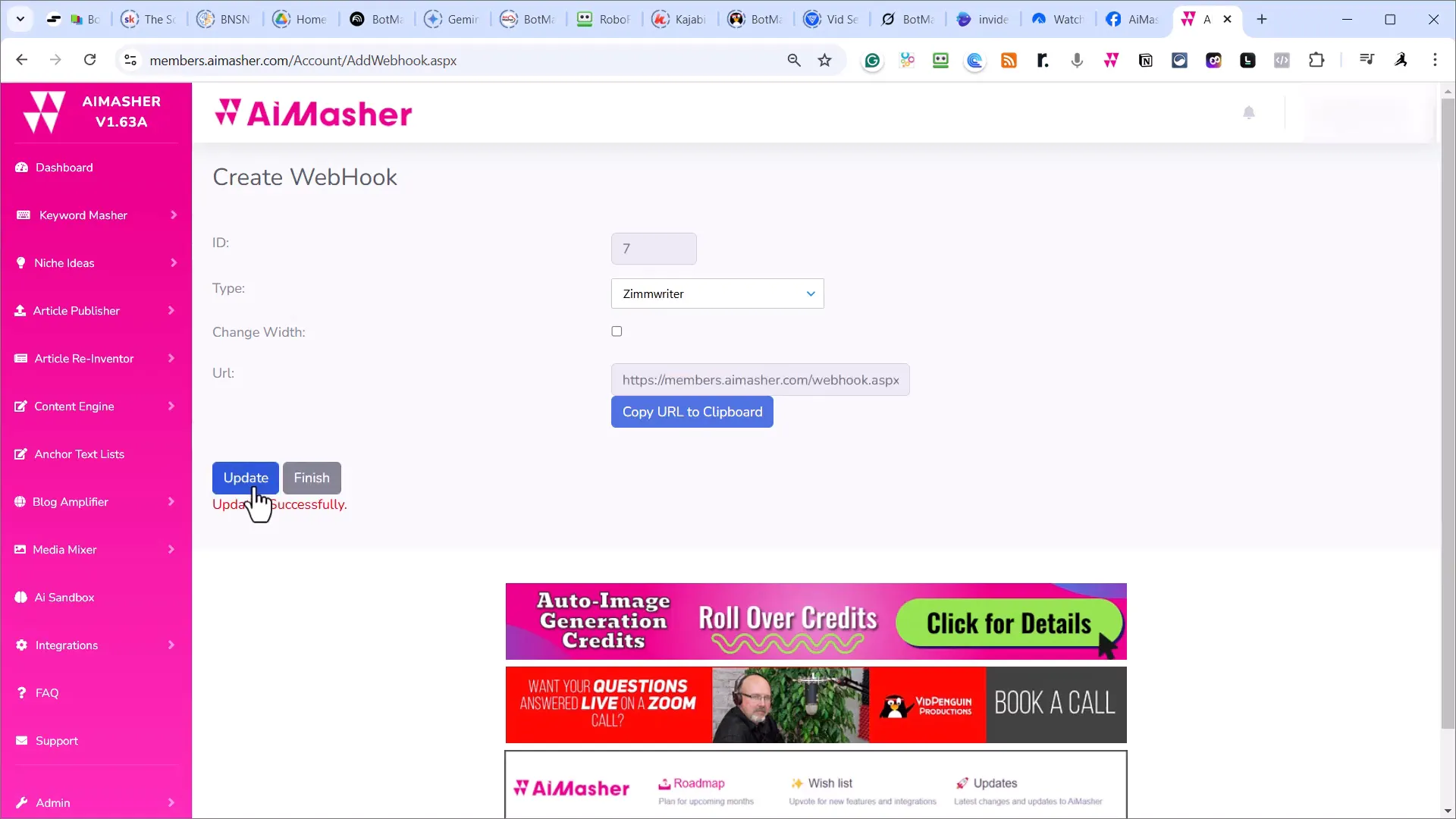Click the Blog Amplifier globe icon
This screenshot has height=819, width=1456.
[x=20, y=502]
